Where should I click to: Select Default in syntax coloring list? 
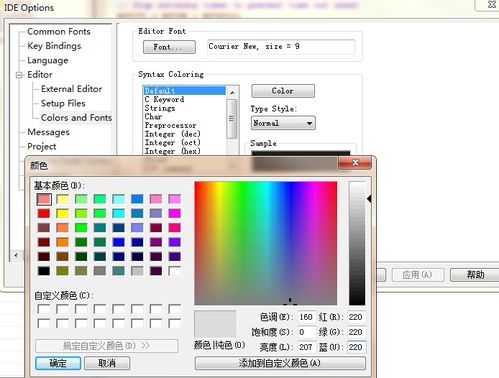click(x=185, y=91)
